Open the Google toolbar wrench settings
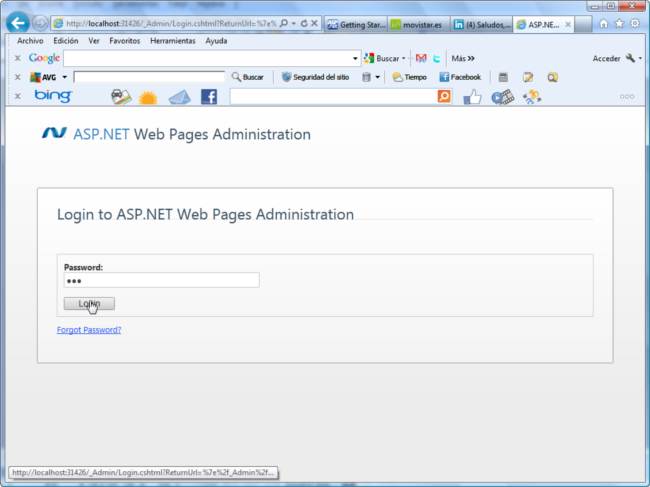 631,58
